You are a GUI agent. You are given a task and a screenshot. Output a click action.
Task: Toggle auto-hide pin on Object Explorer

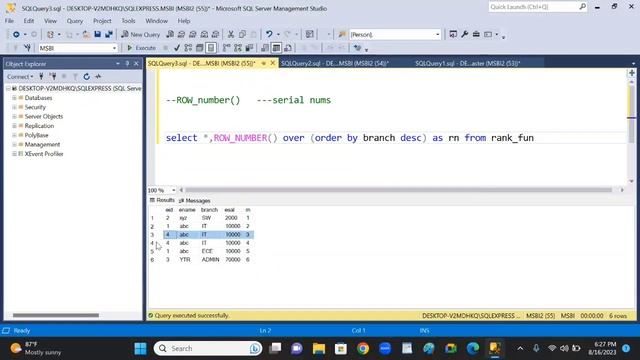[x=127, y=64]
